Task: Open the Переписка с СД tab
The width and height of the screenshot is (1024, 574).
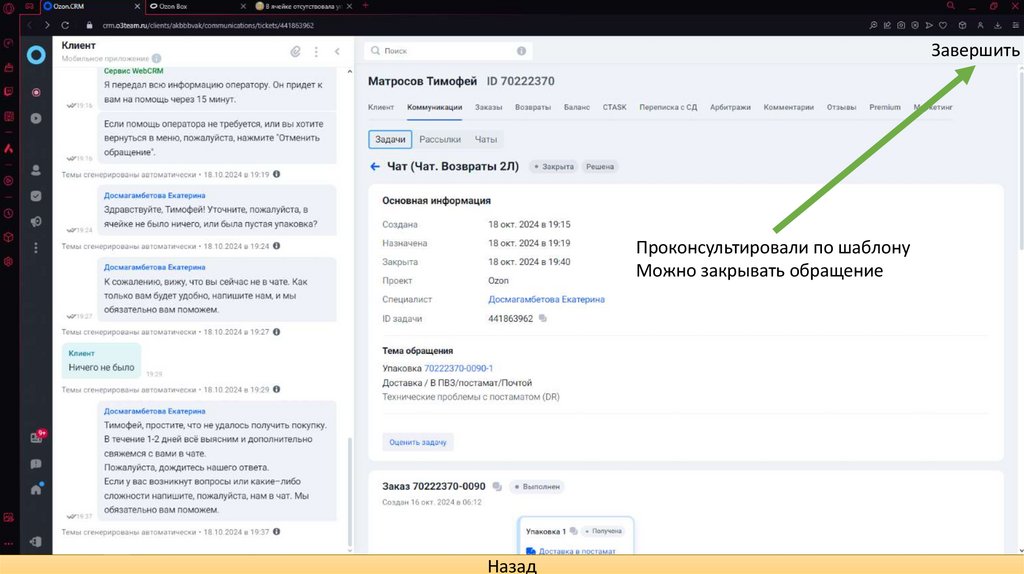Action: [x=668, y=107]
